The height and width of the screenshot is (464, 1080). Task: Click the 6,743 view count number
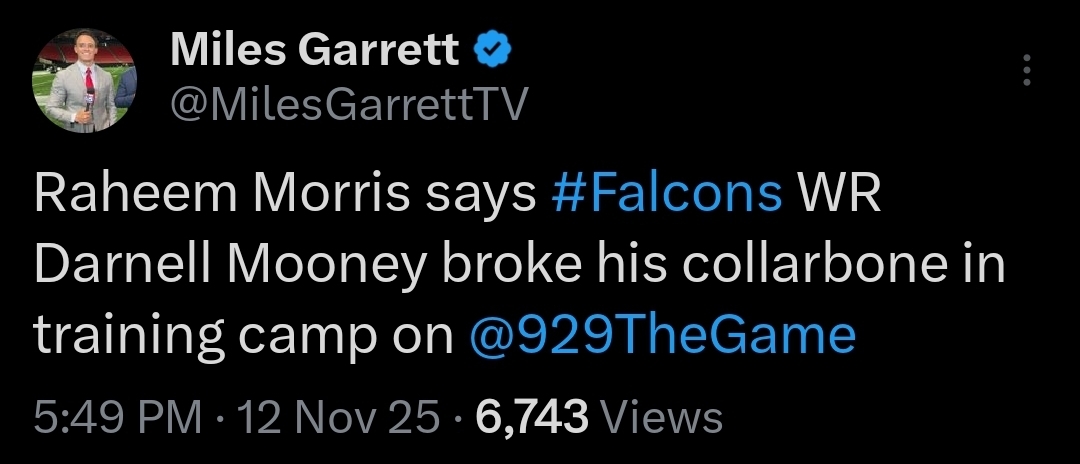coord(532,417)
